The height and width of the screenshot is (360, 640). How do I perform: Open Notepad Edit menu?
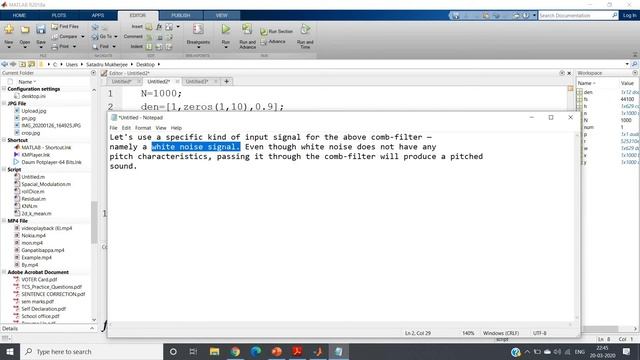click(x=126, y=128)
